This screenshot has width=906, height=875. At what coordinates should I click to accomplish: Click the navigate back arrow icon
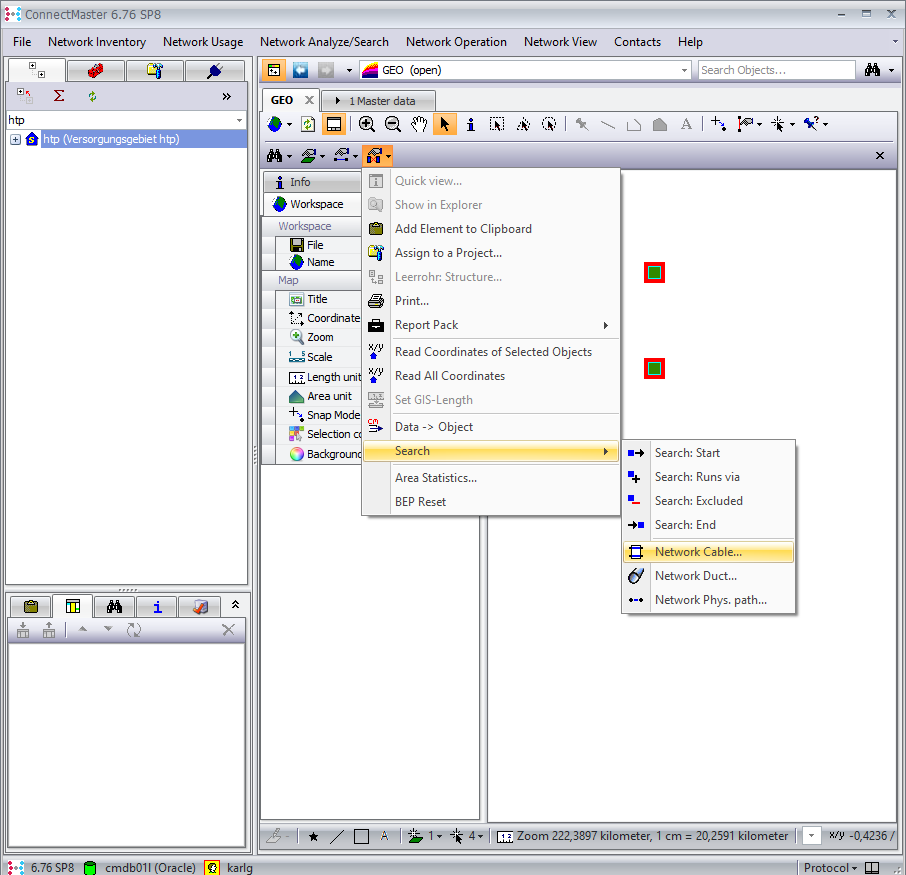pos(300,70)
